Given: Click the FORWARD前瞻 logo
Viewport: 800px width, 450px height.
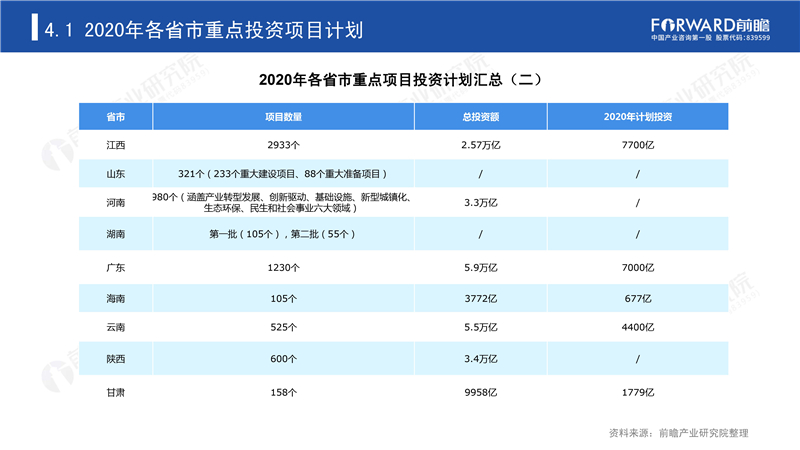Looking at the screenshot, I should [710, 30].
